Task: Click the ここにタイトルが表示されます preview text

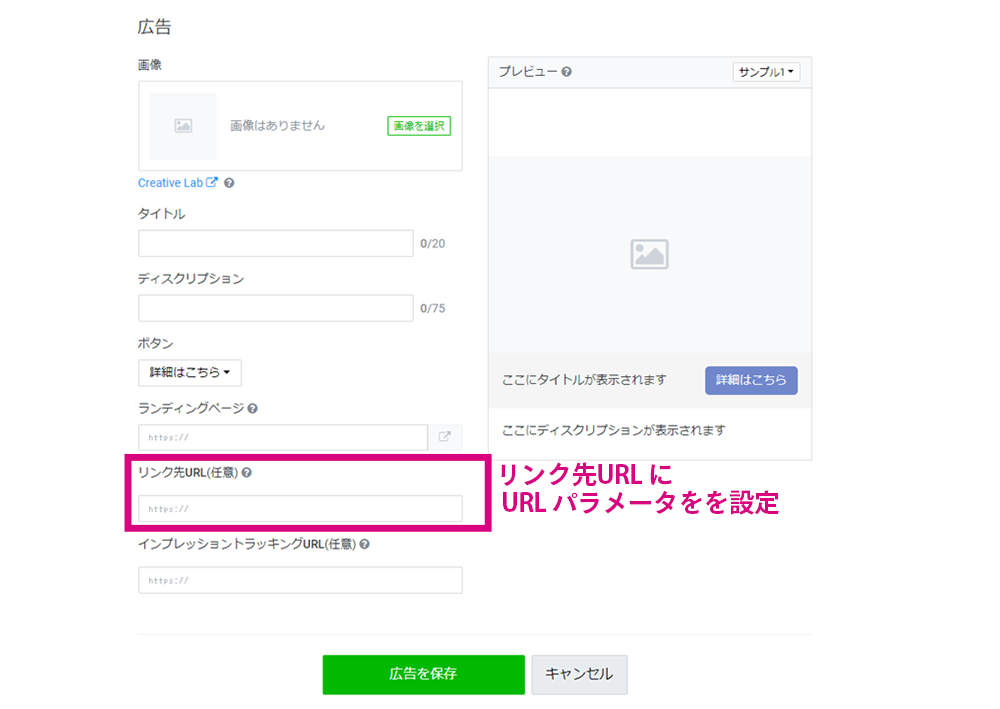Action: 584,380
